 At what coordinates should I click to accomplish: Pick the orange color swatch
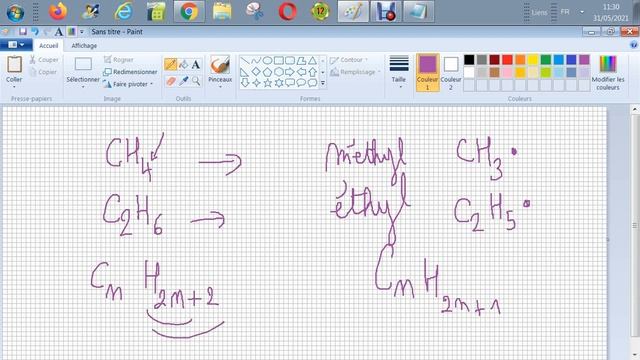520,60
